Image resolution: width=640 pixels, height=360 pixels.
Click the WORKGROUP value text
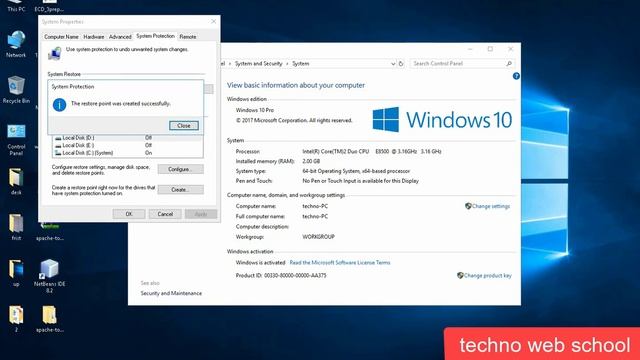(318, 237)
